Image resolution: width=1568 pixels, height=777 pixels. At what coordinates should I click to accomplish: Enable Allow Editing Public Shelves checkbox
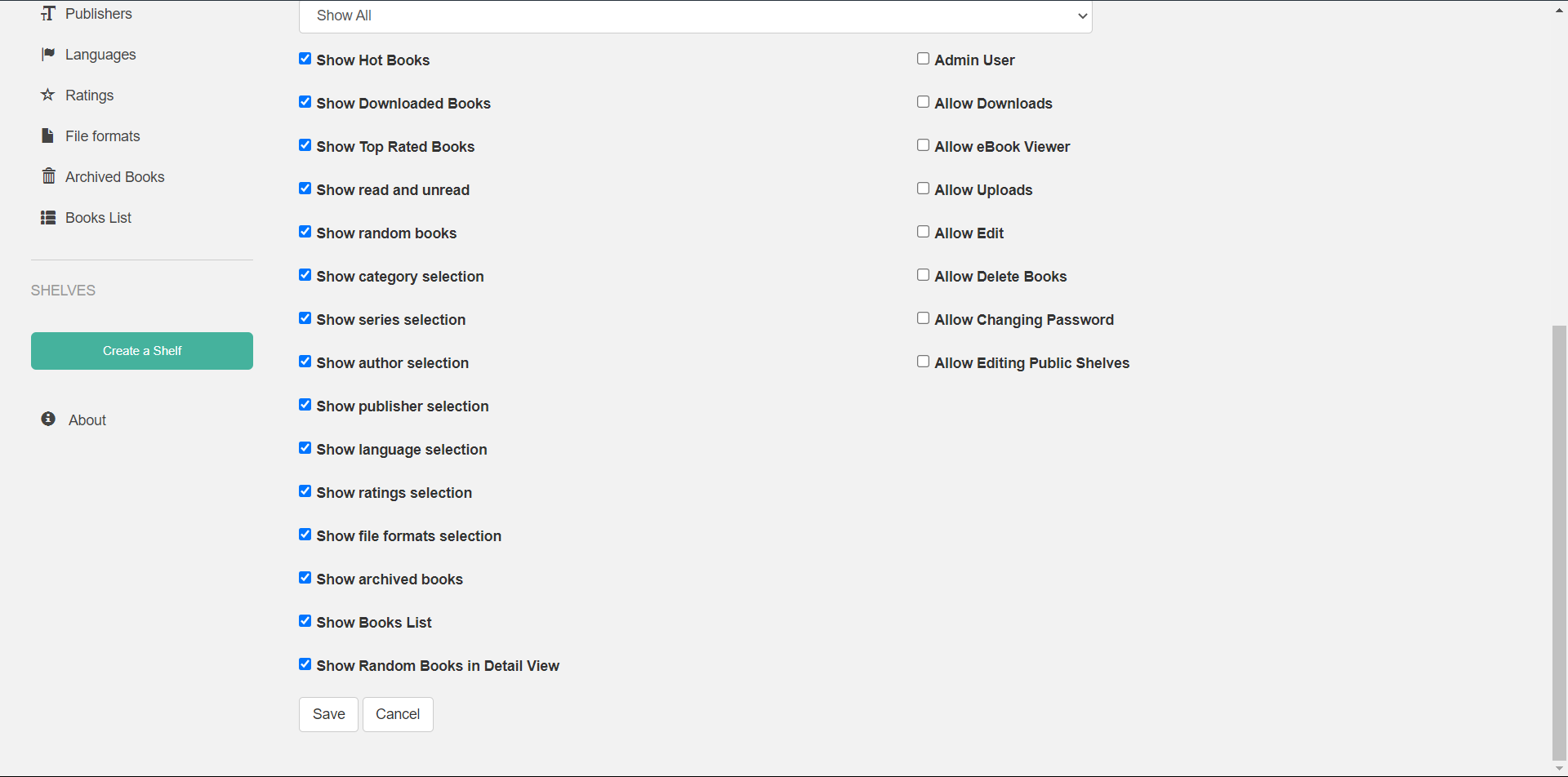pyautogui.click(x=923, y=362)
